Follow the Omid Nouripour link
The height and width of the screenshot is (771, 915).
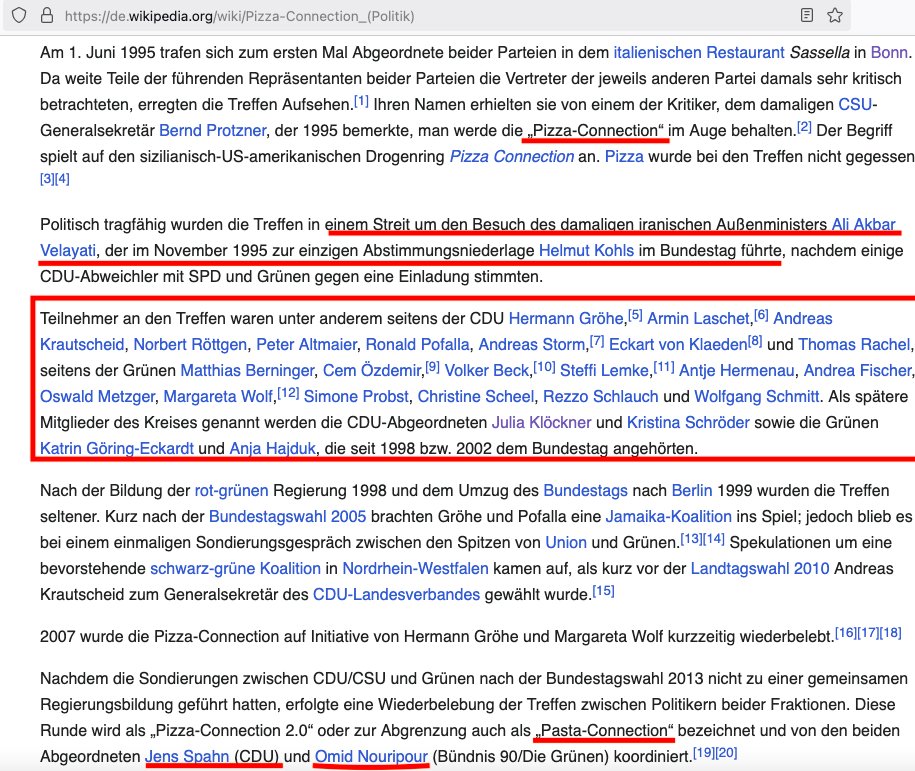(x=371, y=756)
